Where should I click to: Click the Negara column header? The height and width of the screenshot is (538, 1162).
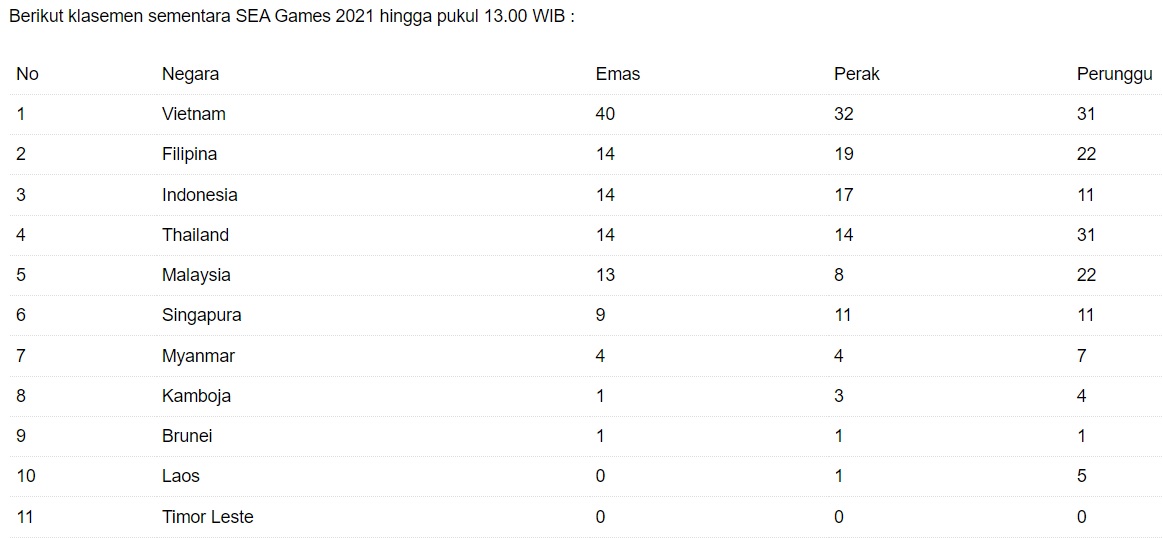point(190,74)
